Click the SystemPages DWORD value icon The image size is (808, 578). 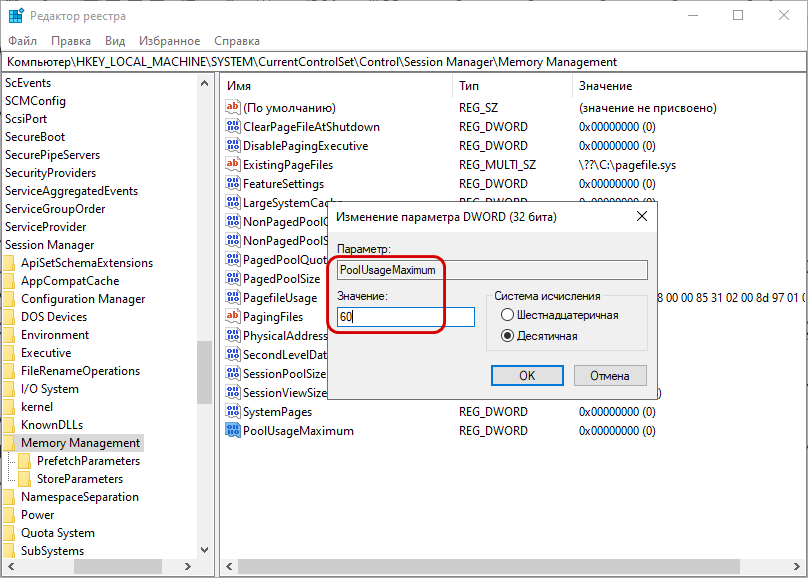tap(233, 412)
